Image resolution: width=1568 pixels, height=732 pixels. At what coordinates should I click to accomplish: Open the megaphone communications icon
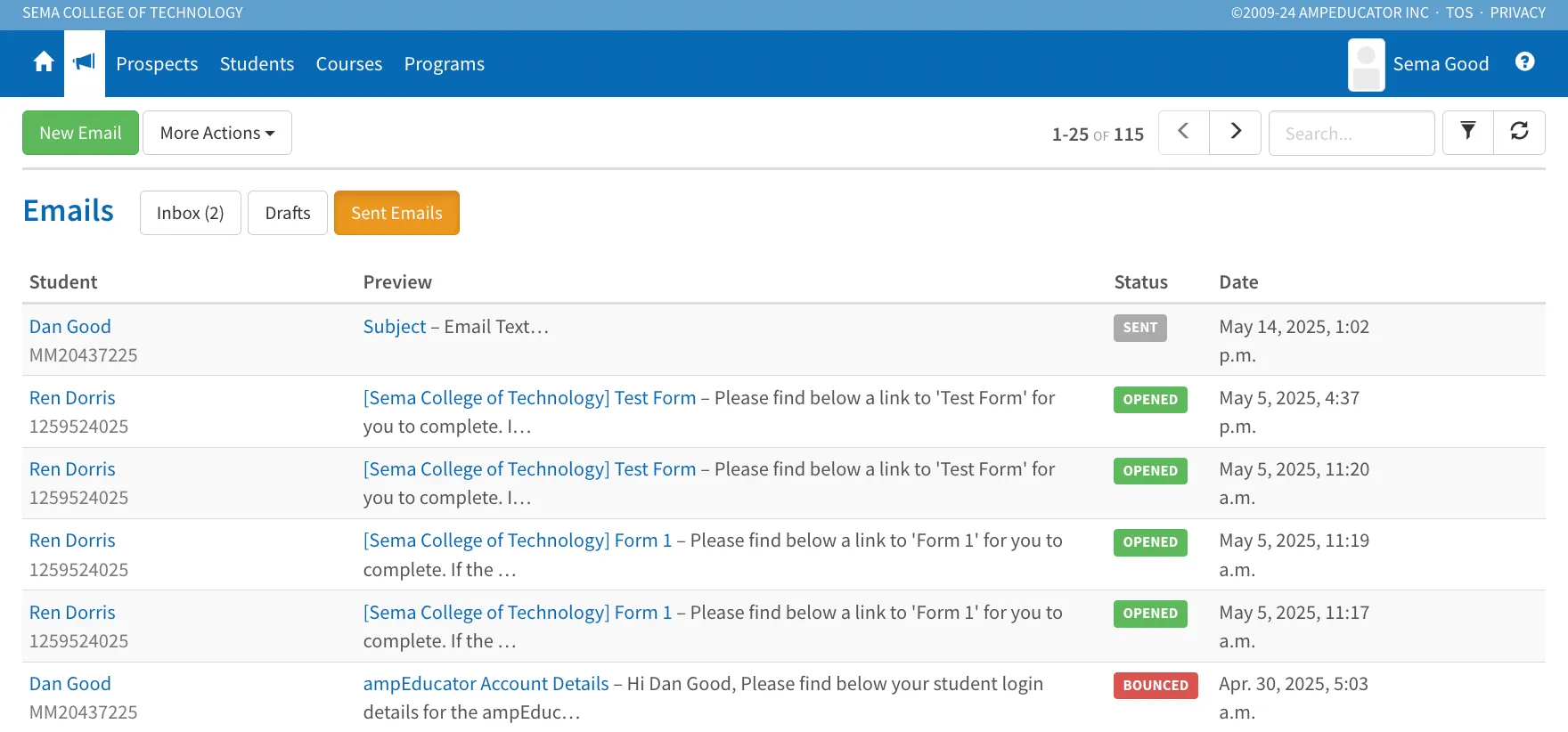(x=85, y=62)
